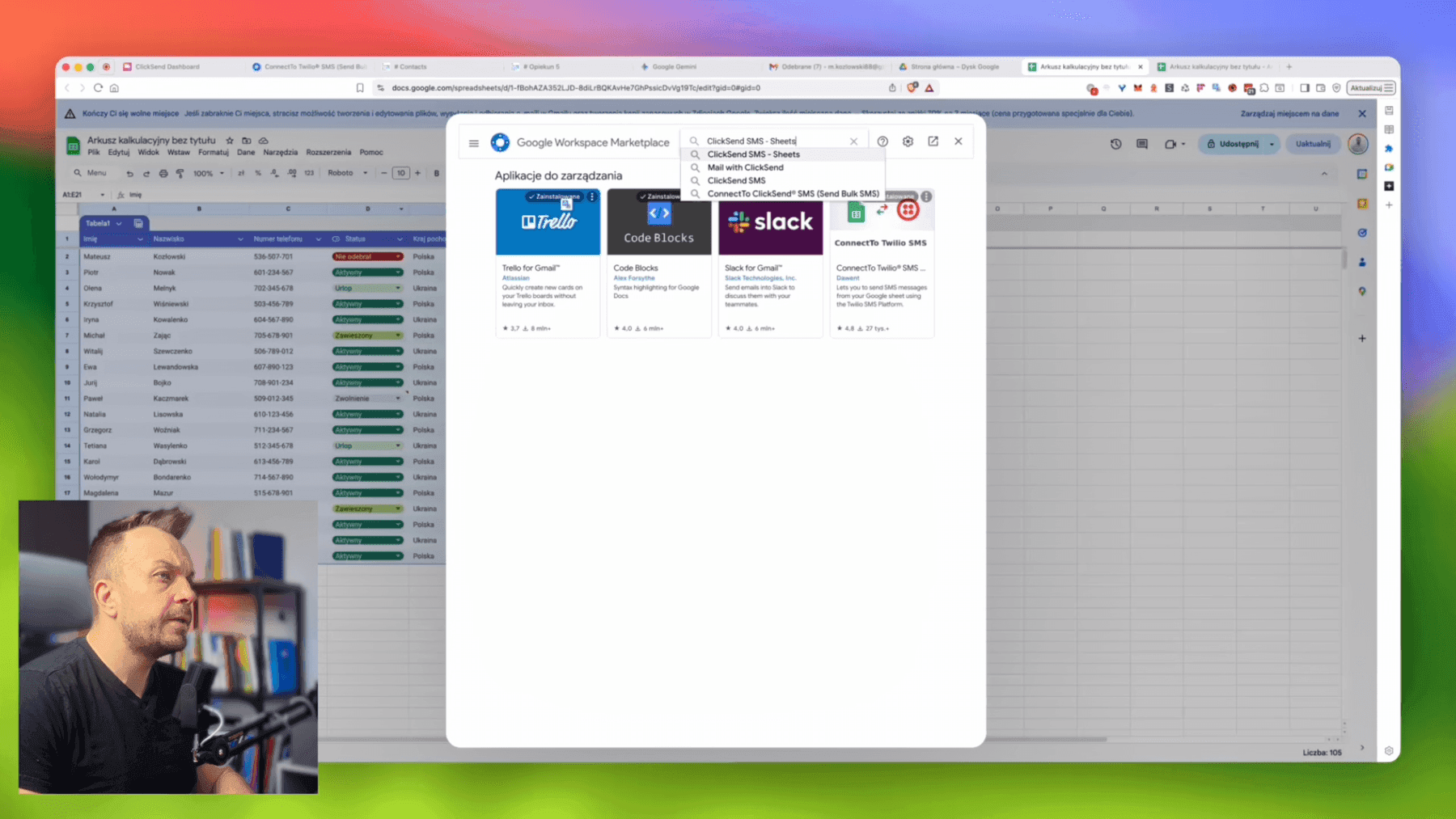The height and width of the screenshot is (819, 1456).
Task: Open the Atlassian developer link
Action: pyautogui.click(x=515, y=278)
